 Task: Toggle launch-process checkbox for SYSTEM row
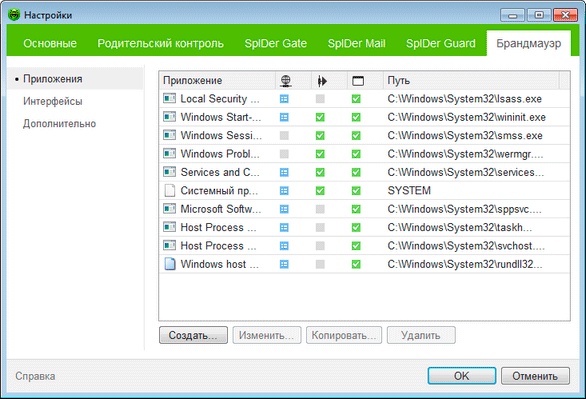point(320,191)
